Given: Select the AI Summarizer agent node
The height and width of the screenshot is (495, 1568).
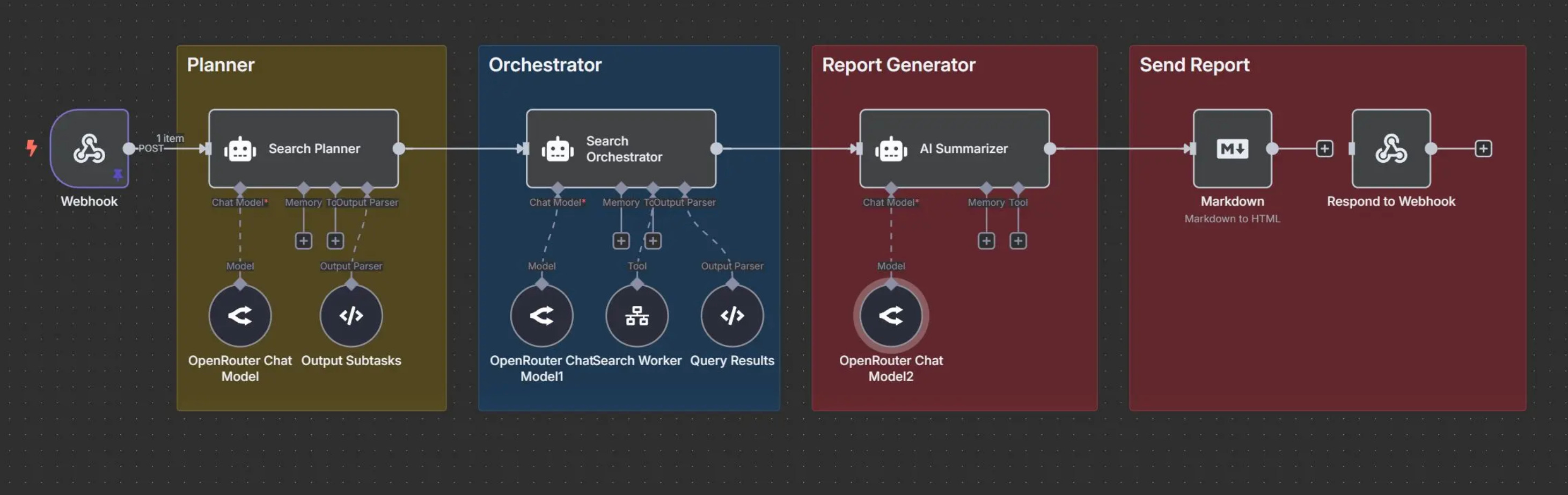Looking at the screenshot, I should pos(955,149).
